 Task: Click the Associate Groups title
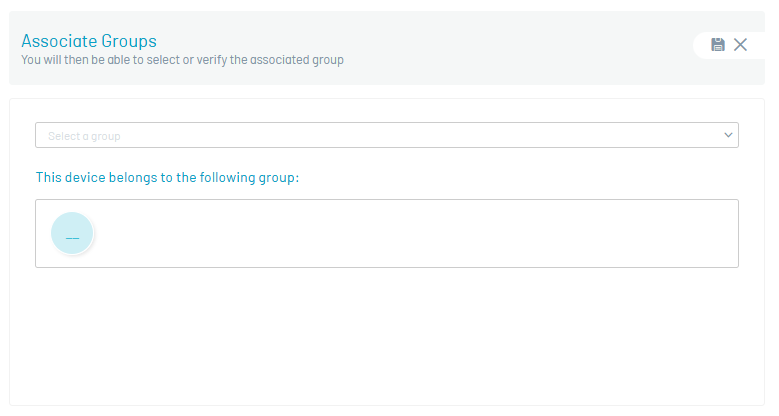(89, 41)
